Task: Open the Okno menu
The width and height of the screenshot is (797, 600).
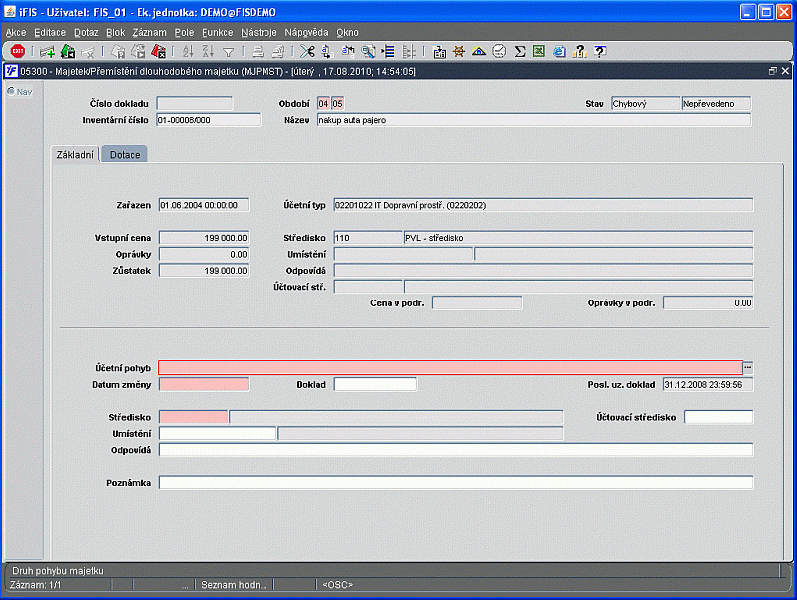Action: [x=347, y=33]
